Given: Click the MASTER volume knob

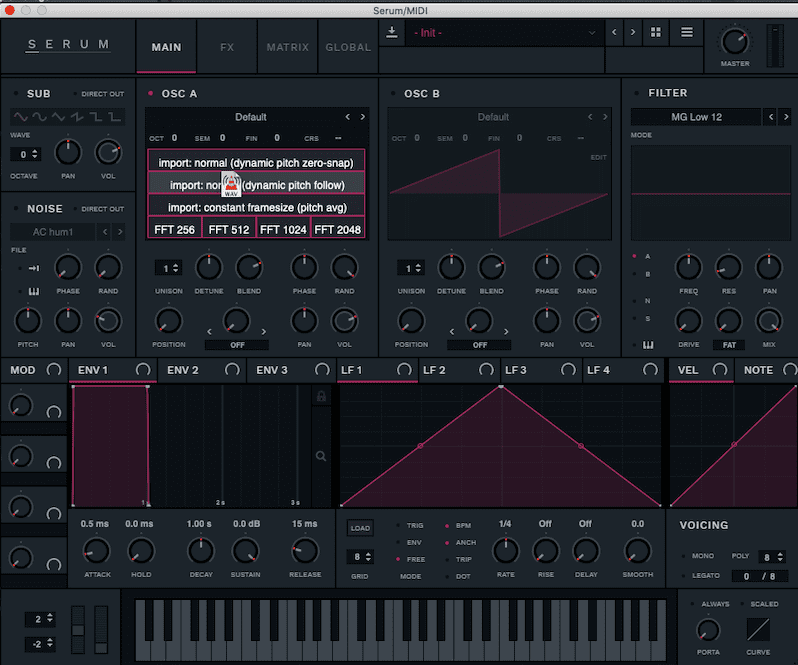Looking at the screenshot, I should click(x=735, y=42).
